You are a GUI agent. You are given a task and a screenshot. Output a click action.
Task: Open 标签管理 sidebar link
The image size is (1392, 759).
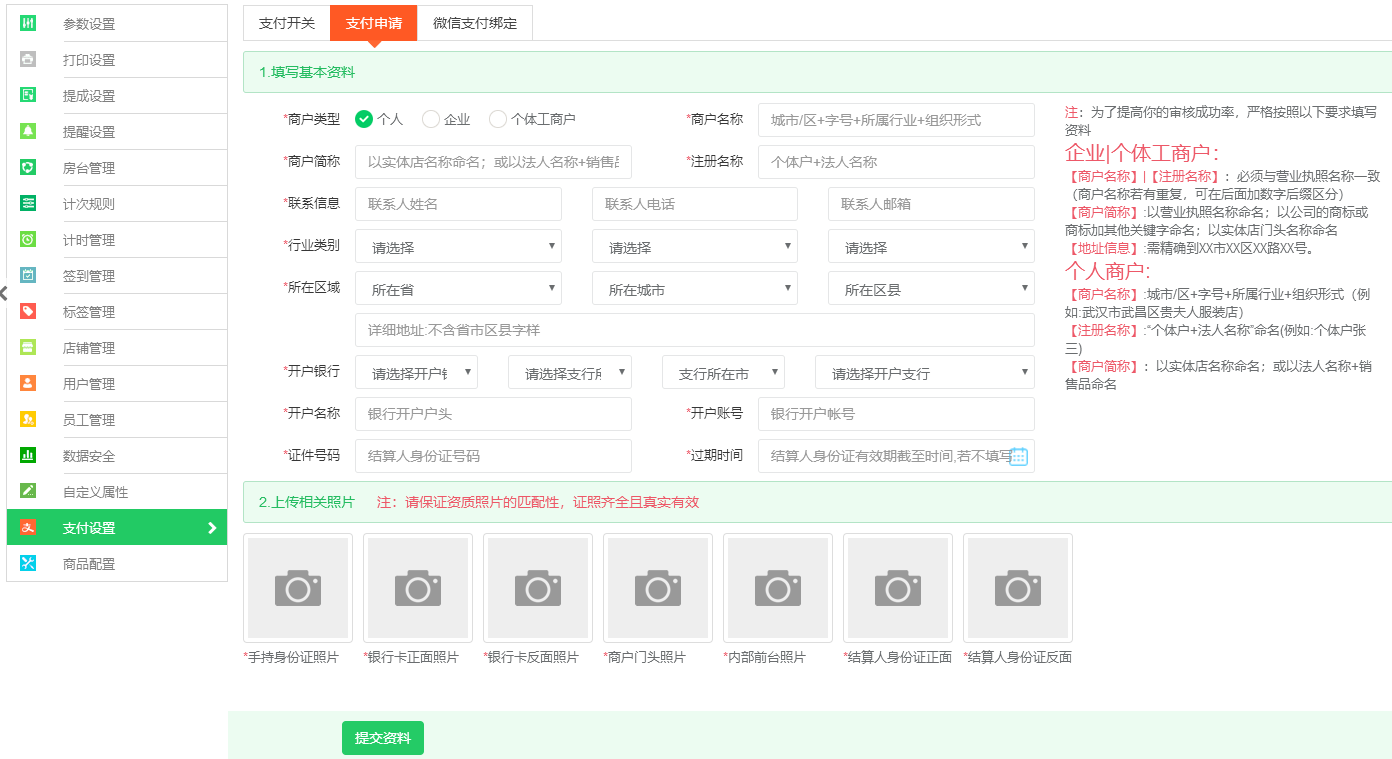117,311
